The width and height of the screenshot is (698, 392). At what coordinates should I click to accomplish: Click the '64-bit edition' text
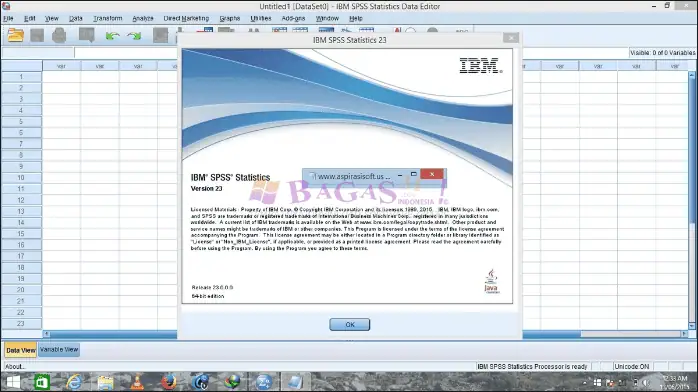[208, 296]
